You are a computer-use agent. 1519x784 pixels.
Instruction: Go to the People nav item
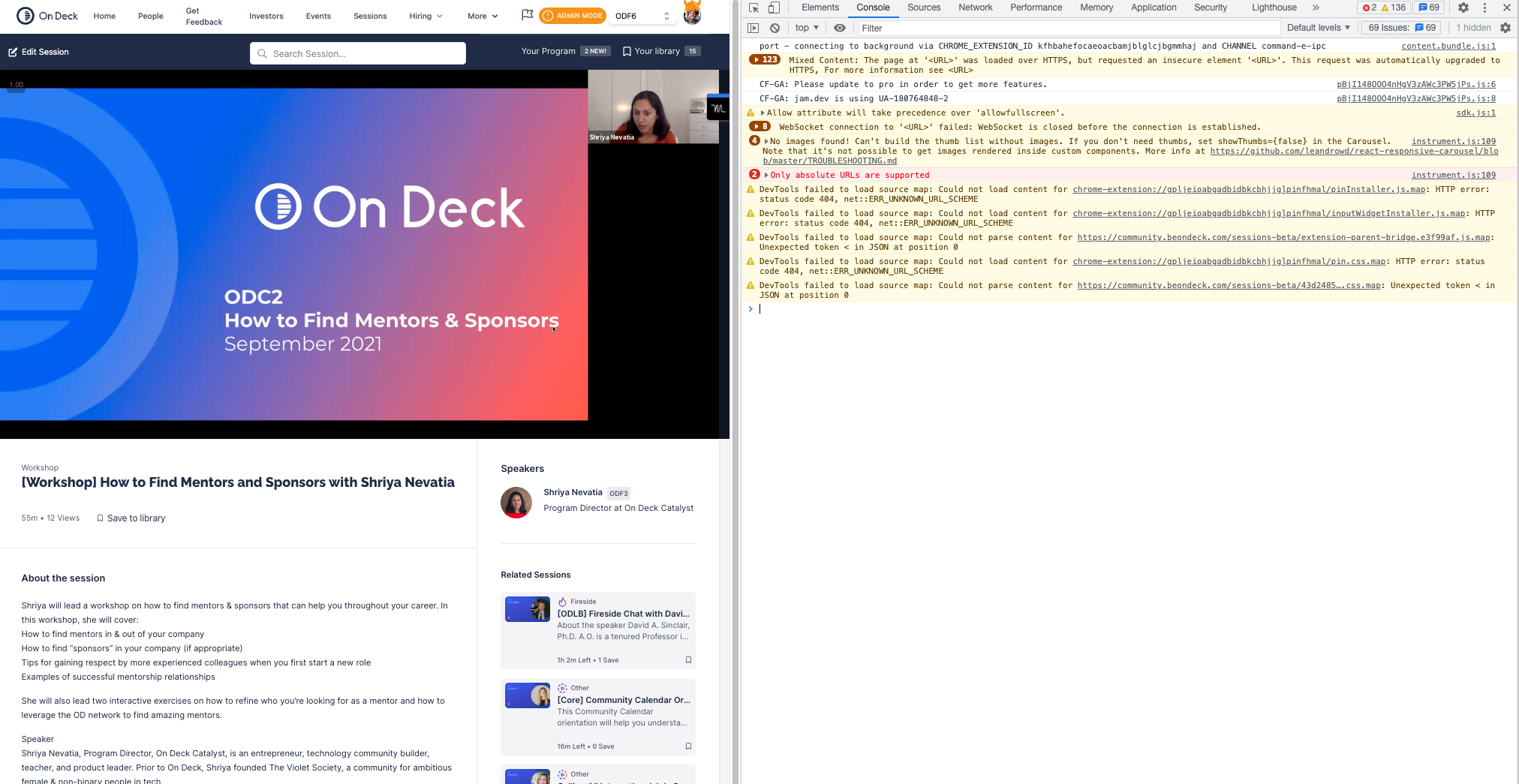(151, 16)
